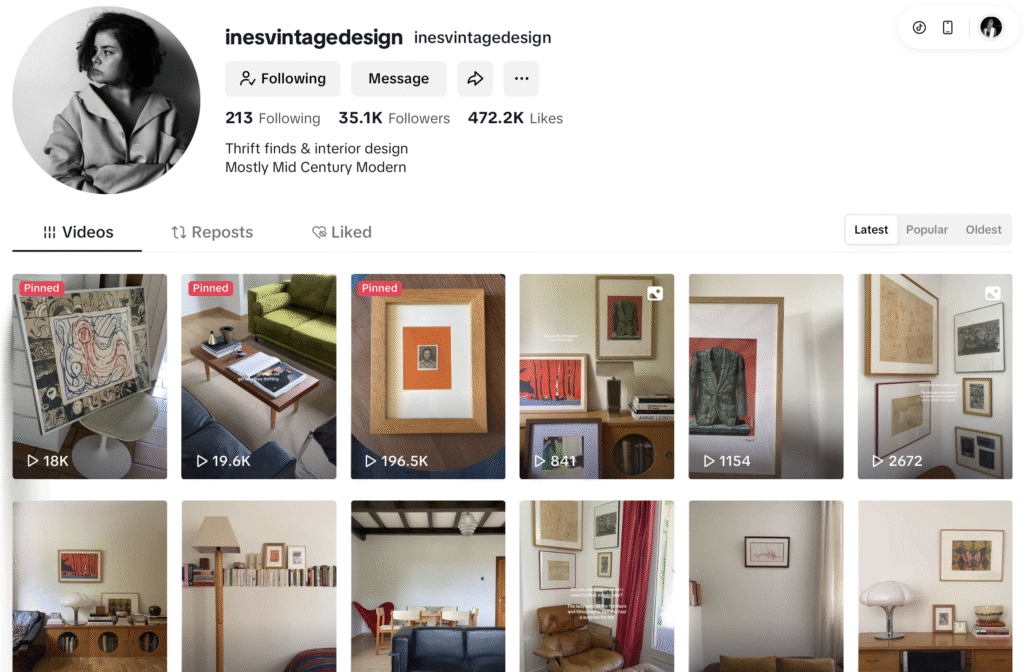Viewport: 1024px width, 672px height.
Task: Select the Popular sort option
Action: [926, 230]
